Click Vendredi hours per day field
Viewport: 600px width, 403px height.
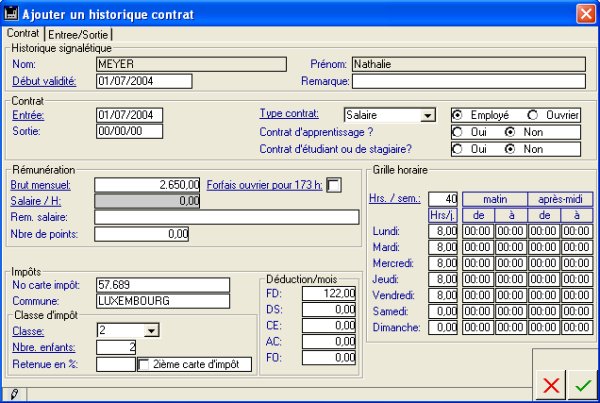(443, 295)
